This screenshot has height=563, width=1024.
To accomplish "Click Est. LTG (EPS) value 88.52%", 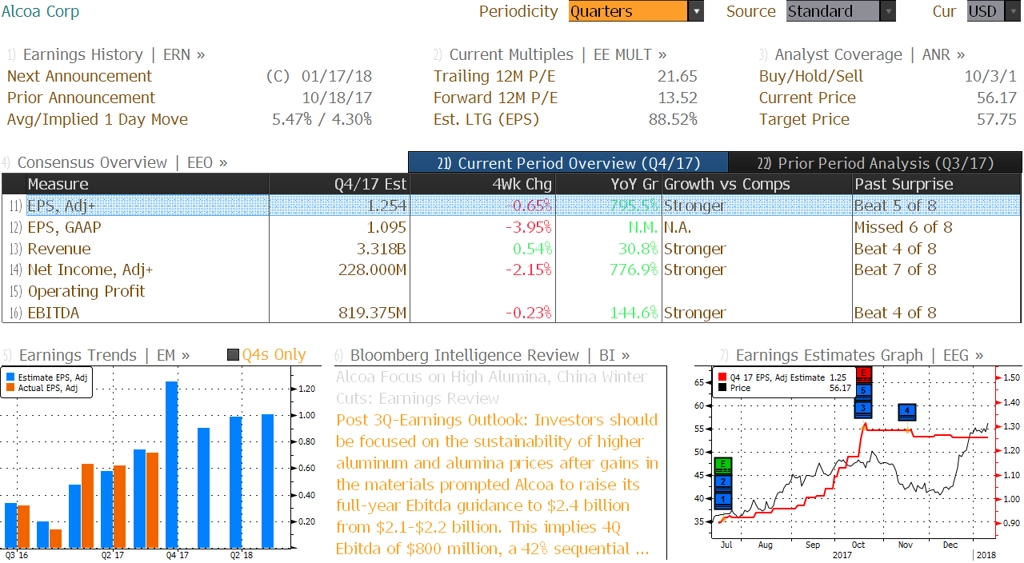I will [673, 120].
